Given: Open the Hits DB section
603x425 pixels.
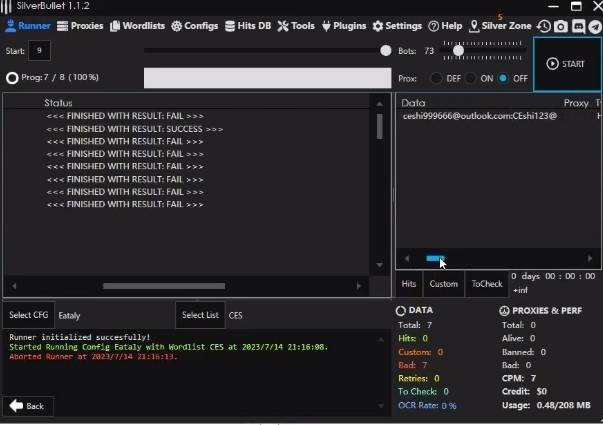Looking at the screenshot, I should click(248, 26).
